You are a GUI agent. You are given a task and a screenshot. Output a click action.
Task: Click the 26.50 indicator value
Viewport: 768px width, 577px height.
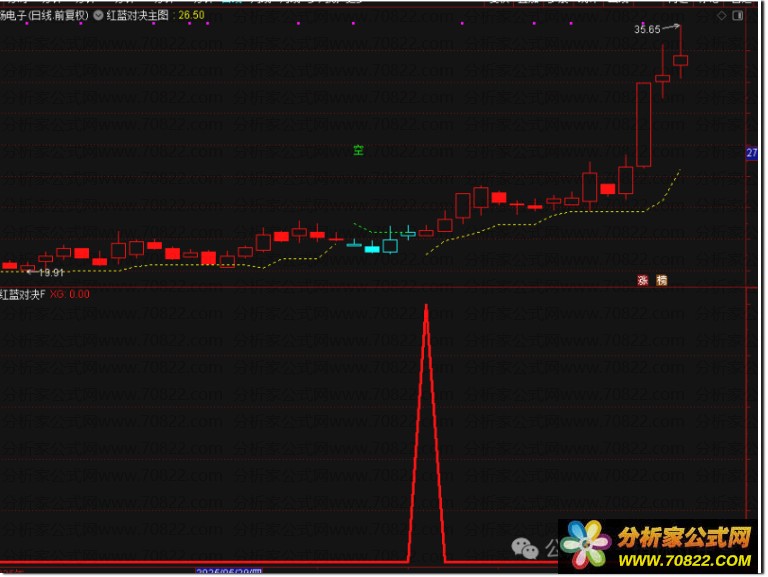tap(192, 15)
